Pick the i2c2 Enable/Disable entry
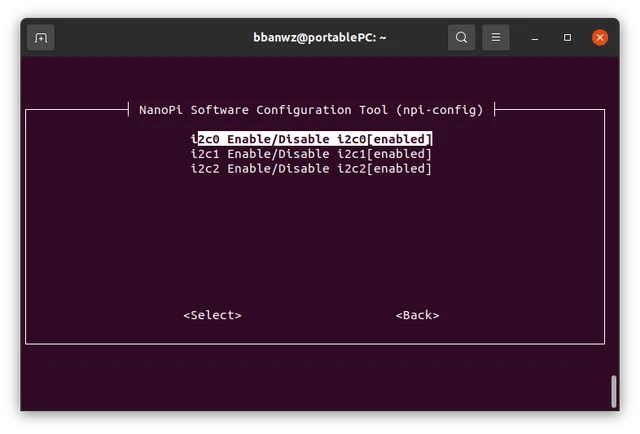Viewport: 640px width, 434px height. tap(311, 169)
